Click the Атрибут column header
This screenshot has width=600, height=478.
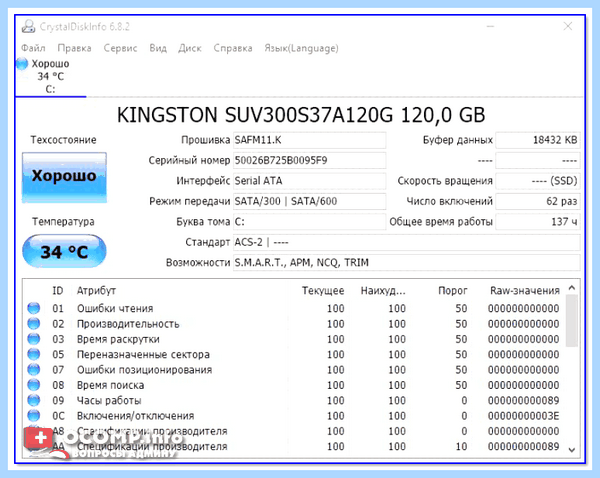tap(96, 291)
